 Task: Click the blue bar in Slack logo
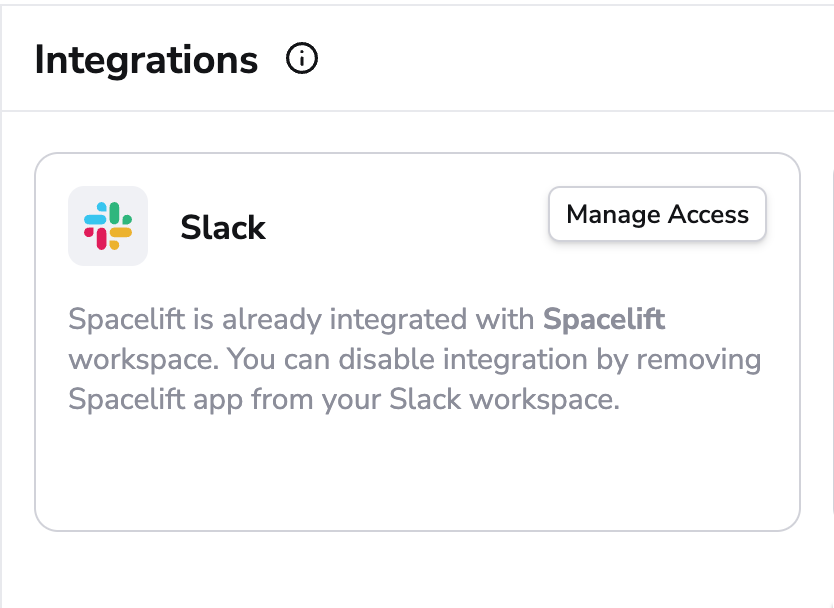95,219
